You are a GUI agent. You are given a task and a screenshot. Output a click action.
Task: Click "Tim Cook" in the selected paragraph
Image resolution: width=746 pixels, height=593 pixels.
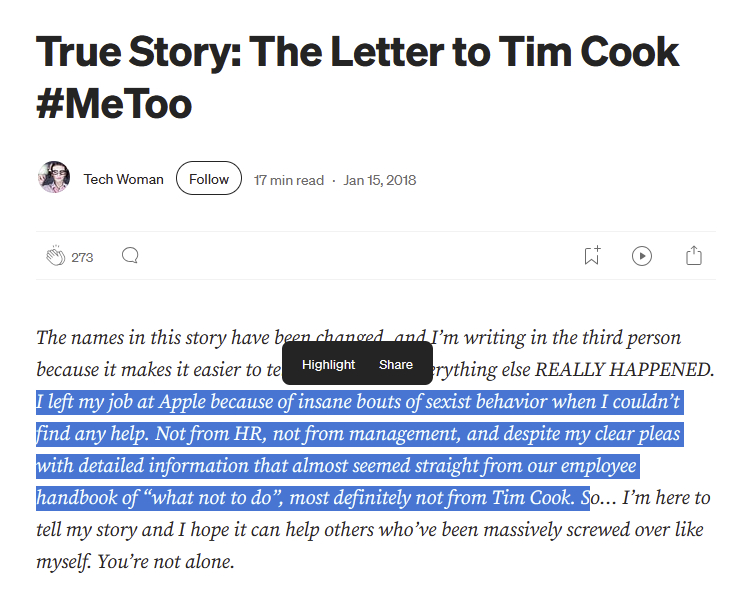tap(532, 498)
